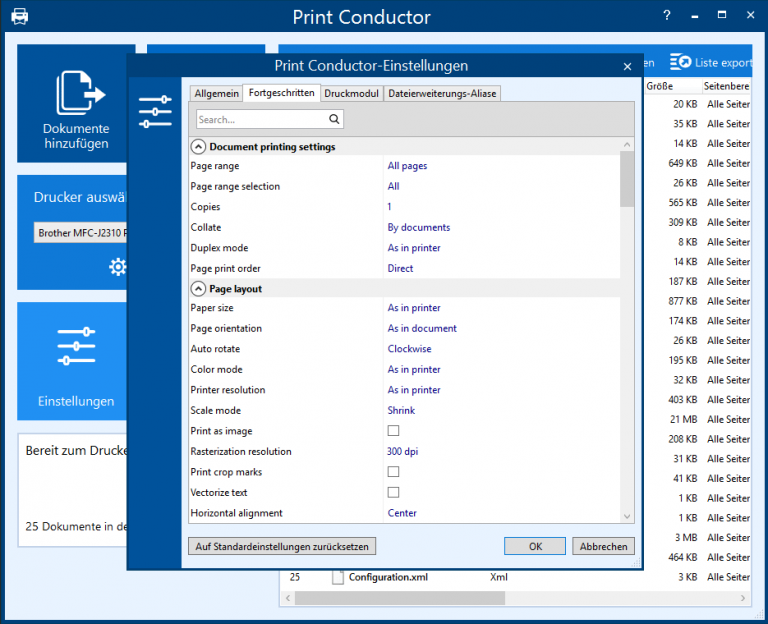Click the Einstellungen sliders icon in main window
Viewport: 768px width, 624px height.
[x=76, y=347]
